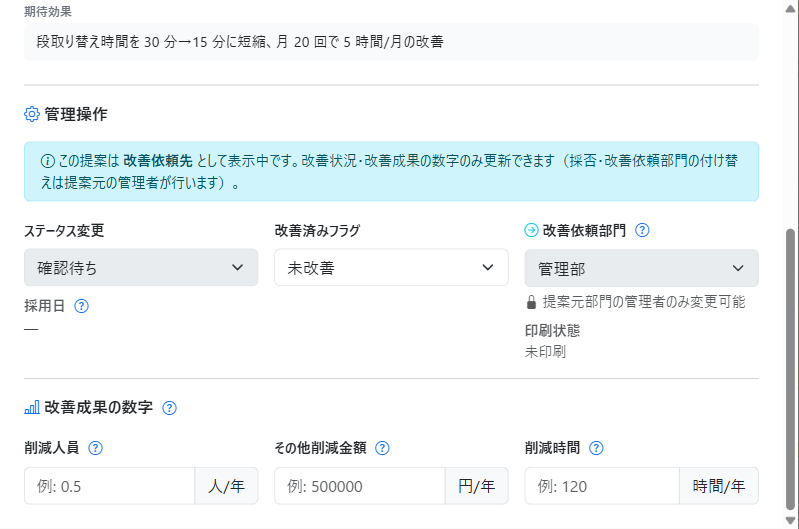Open the help icon next to 改善依頼部門

pos(642,230)
